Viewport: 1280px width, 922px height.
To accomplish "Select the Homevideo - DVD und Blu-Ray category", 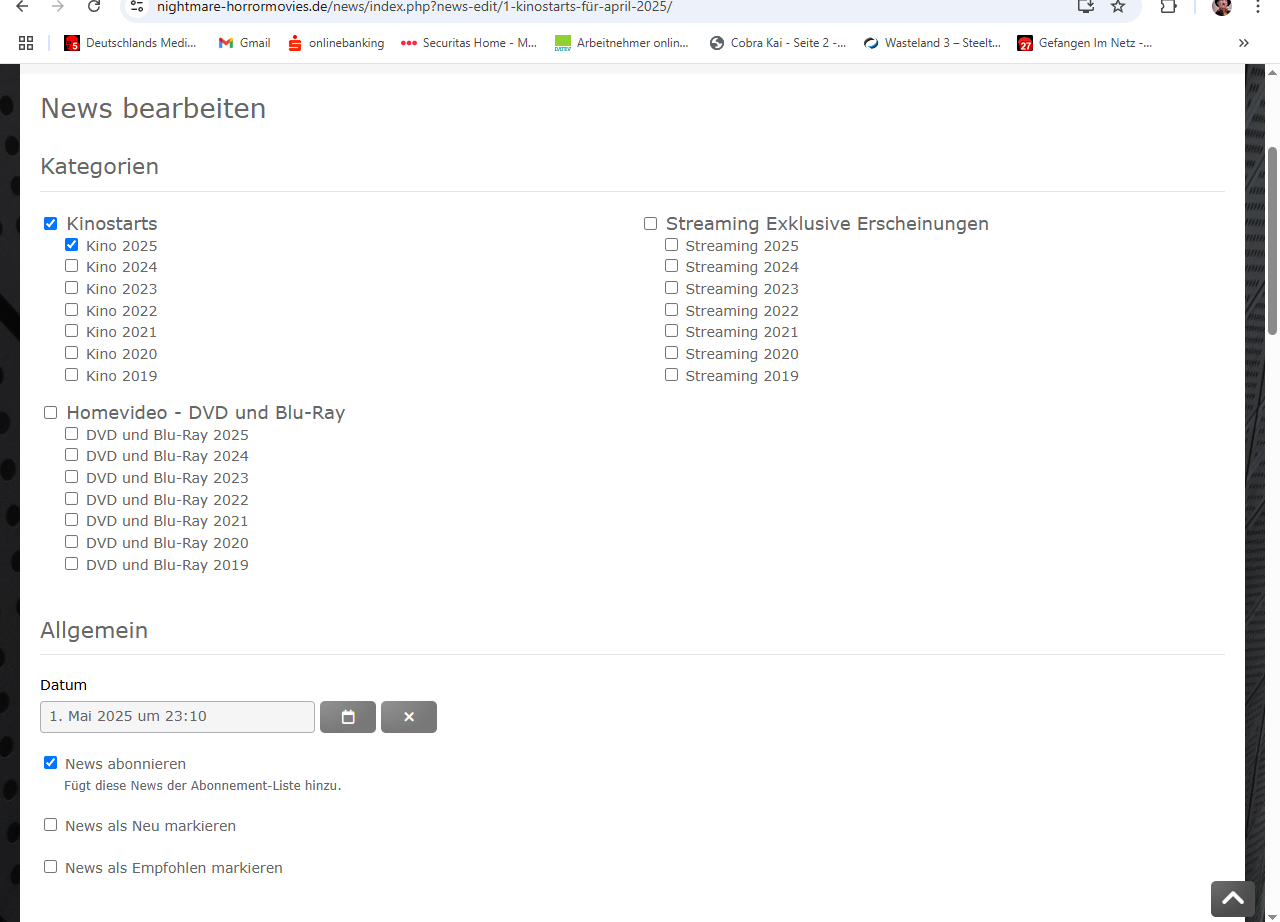I will 51,413.
